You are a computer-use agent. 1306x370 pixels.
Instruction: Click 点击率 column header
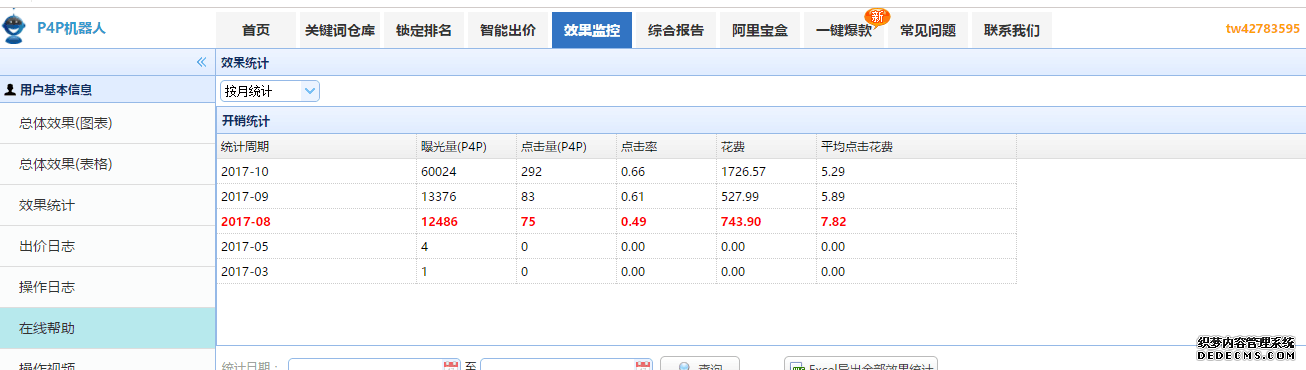[667, 146]
